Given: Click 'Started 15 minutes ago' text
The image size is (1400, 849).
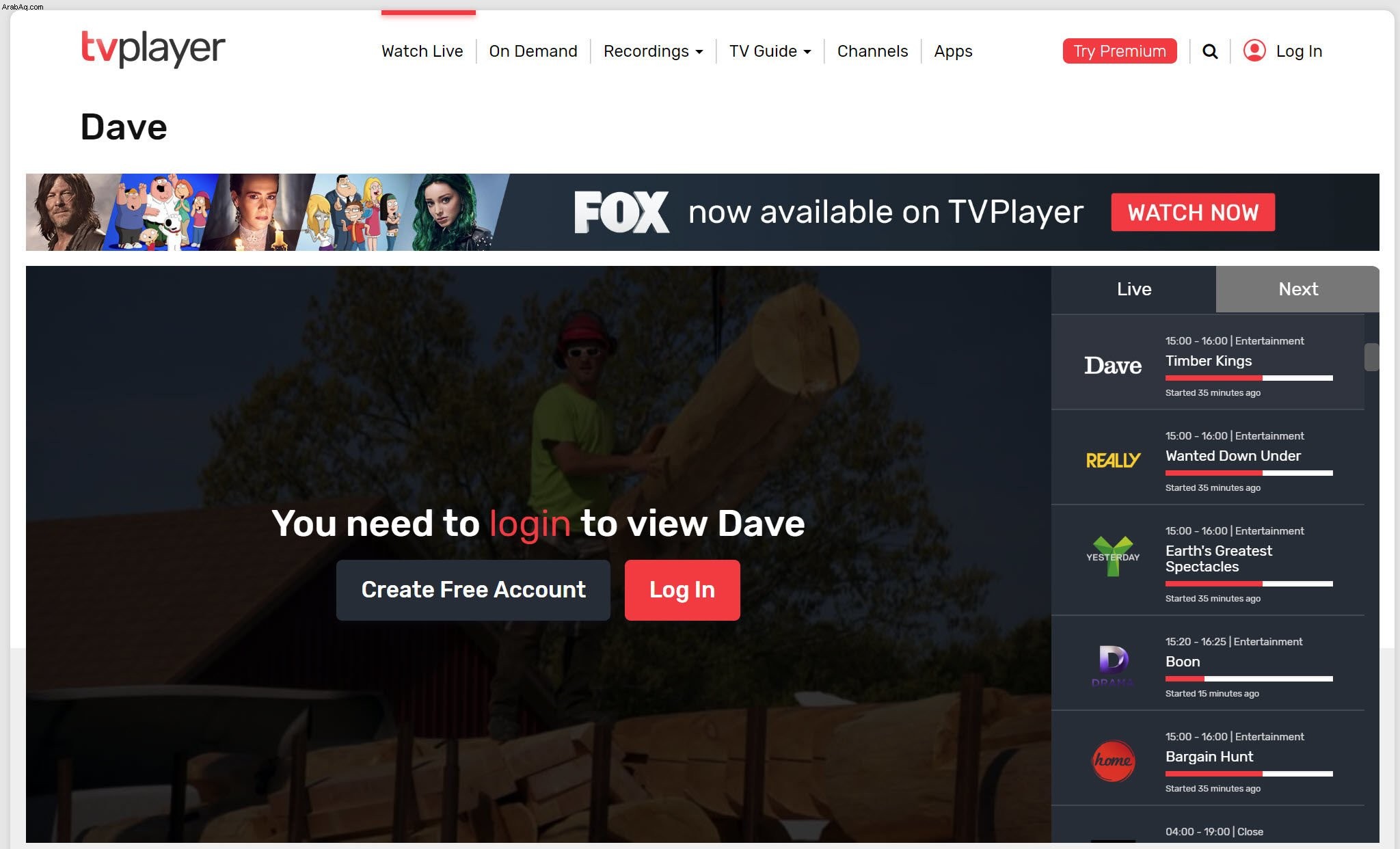Looking at the screenshot, I should coord(1212,694).
